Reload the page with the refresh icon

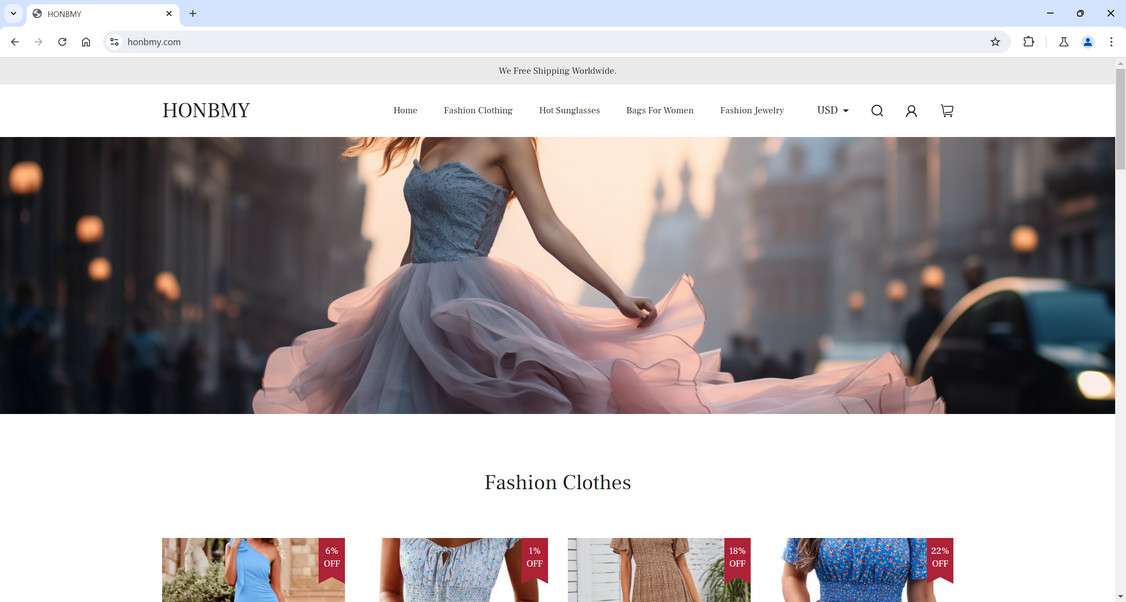coord(62,42)
